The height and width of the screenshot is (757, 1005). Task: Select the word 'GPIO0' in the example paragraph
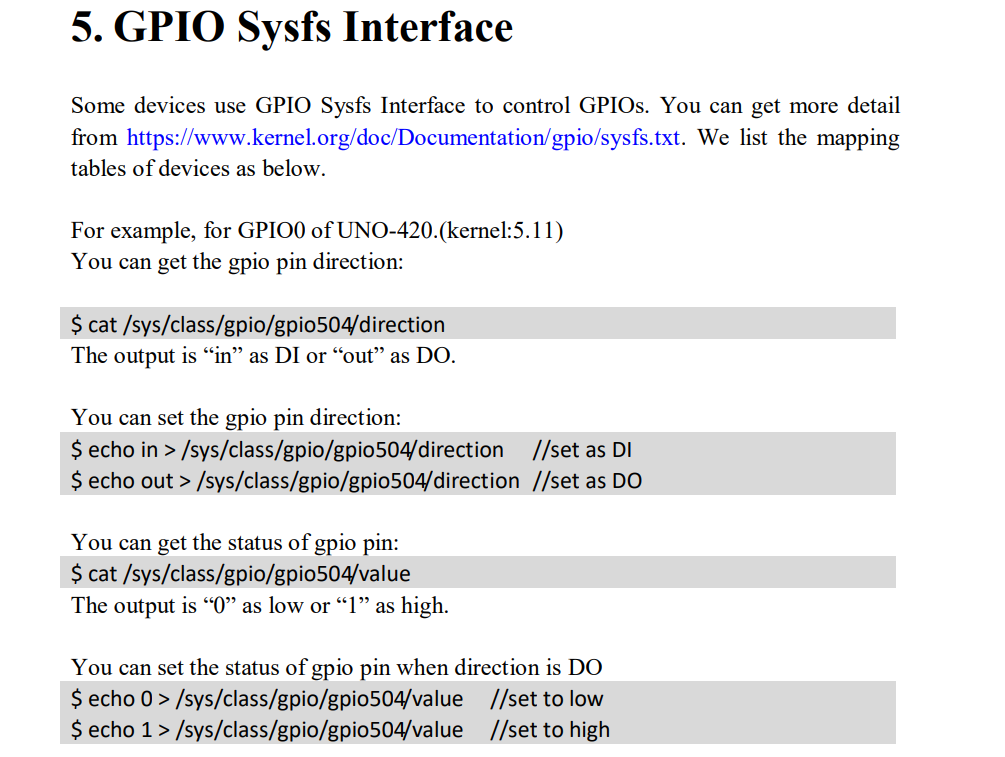[268, 229]
